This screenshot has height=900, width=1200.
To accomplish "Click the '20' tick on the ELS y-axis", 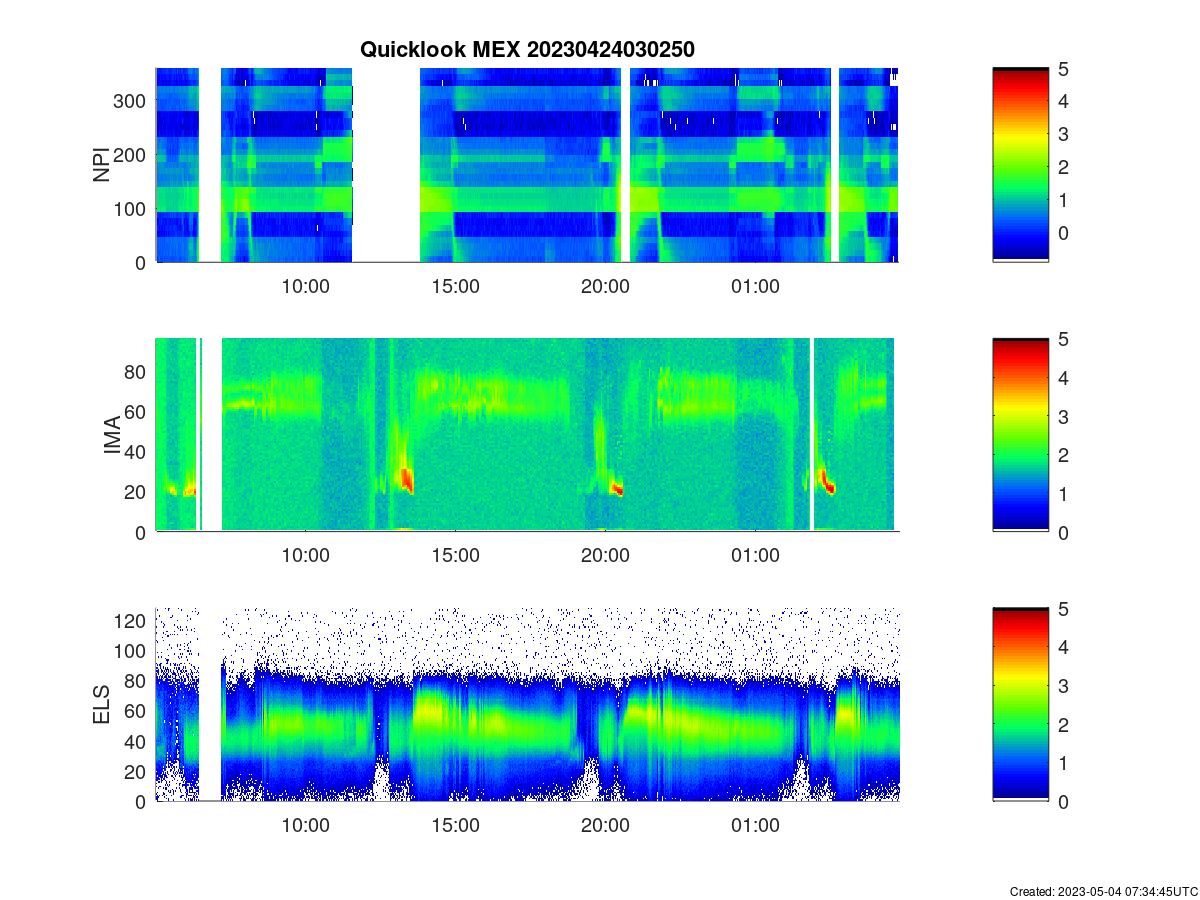I will tap(137, 771).
